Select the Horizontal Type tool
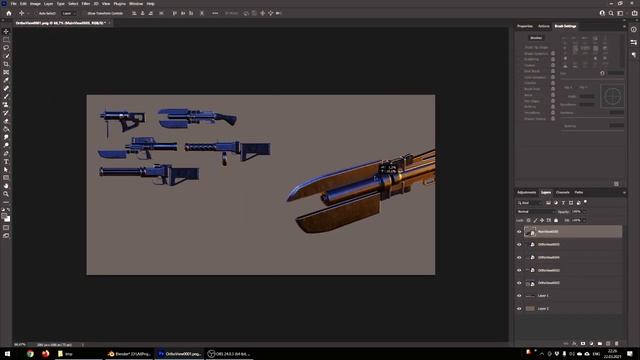 click(x=6, y=162)
